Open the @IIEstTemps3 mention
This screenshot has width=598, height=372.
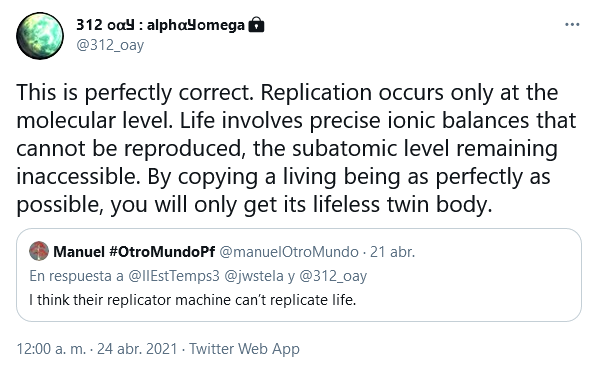174,276
